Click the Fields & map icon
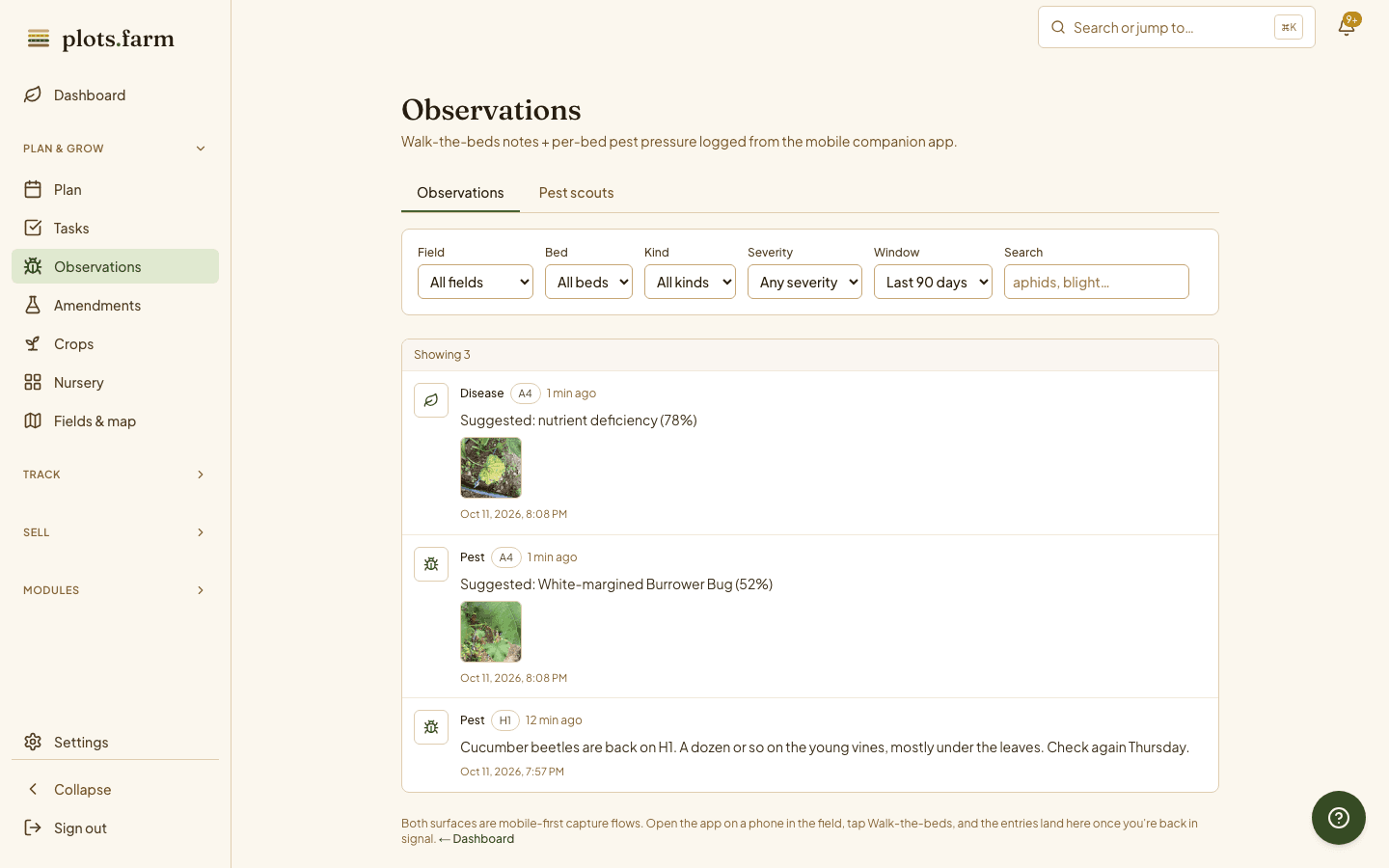The height and width of the screenshot is (868, 1389). point(33,420)
